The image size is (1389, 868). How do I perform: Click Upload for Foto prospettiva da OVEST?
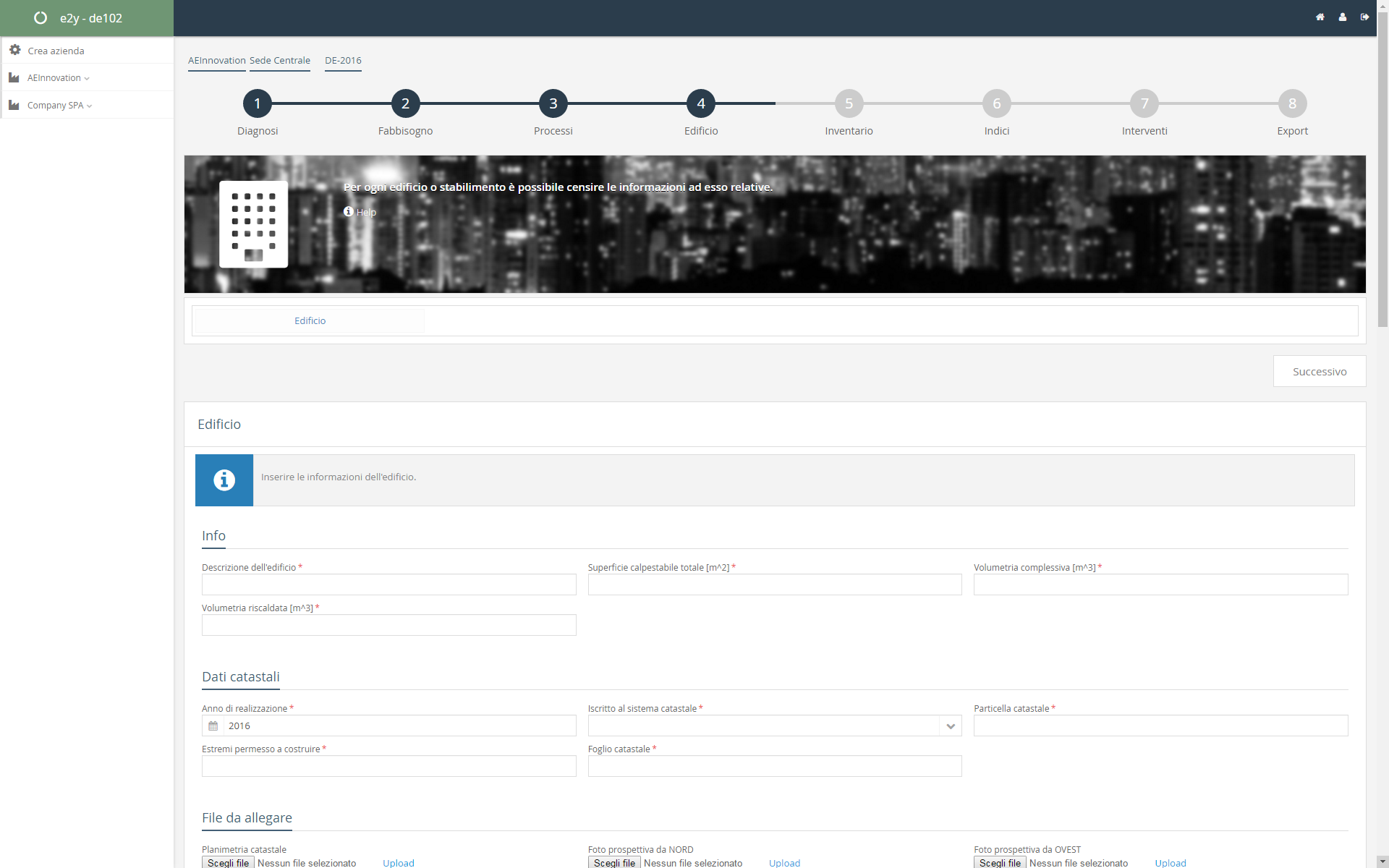pyautogui.click(x=1171, y=863)
